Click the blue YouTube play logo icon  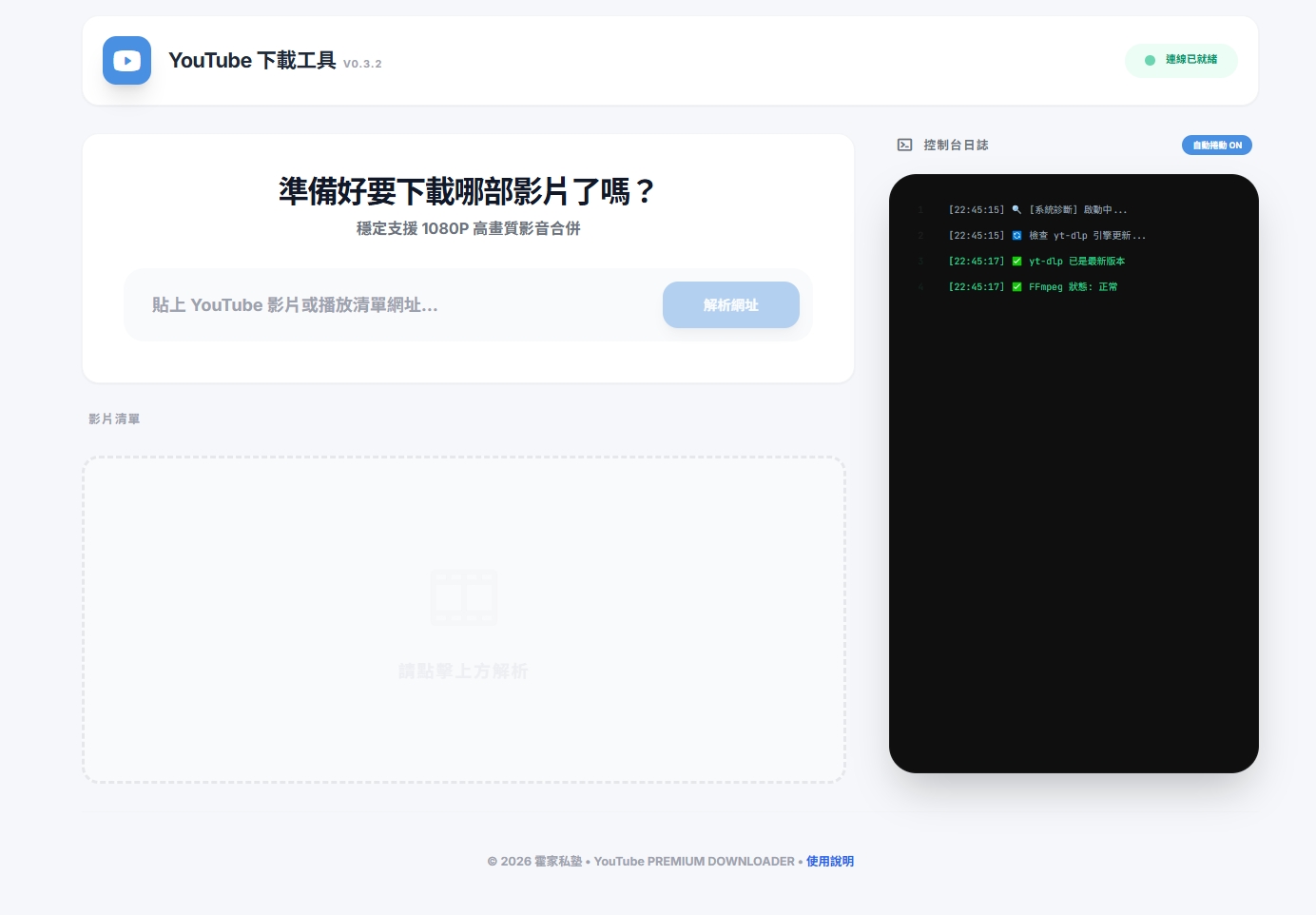coord(126,61)
